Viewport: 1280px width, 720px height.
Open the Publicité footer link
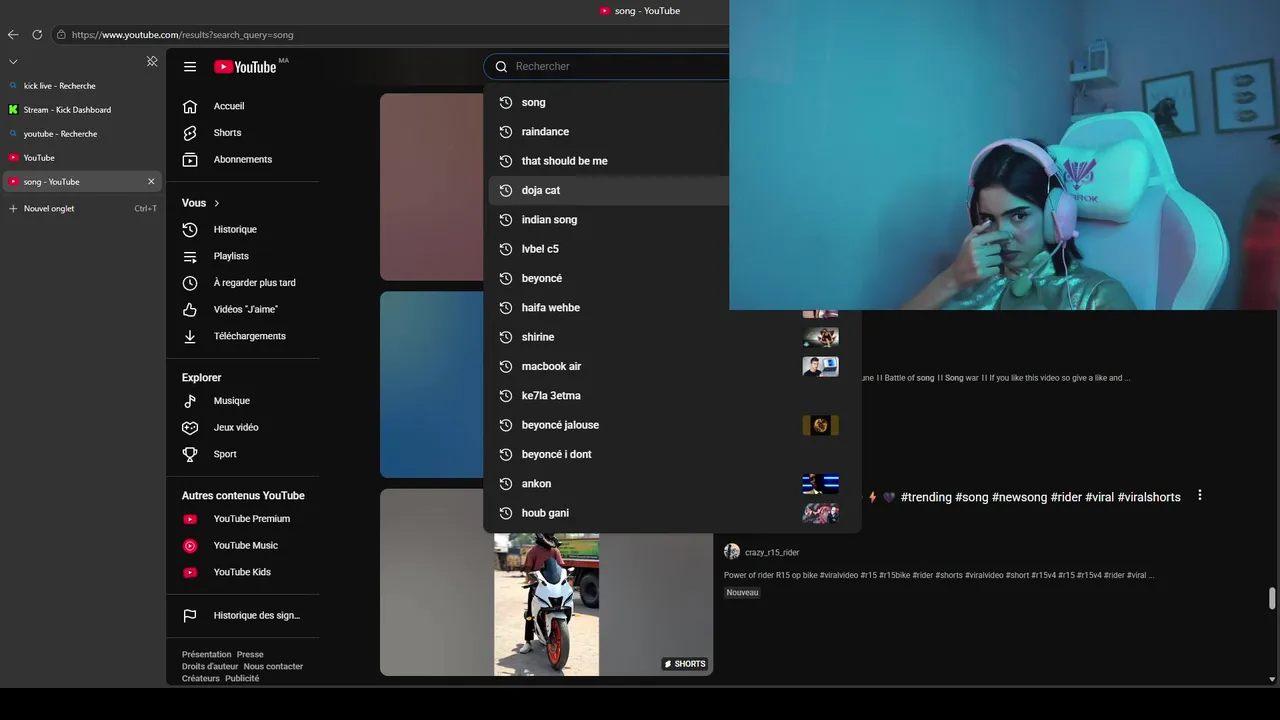pos(242,679)
